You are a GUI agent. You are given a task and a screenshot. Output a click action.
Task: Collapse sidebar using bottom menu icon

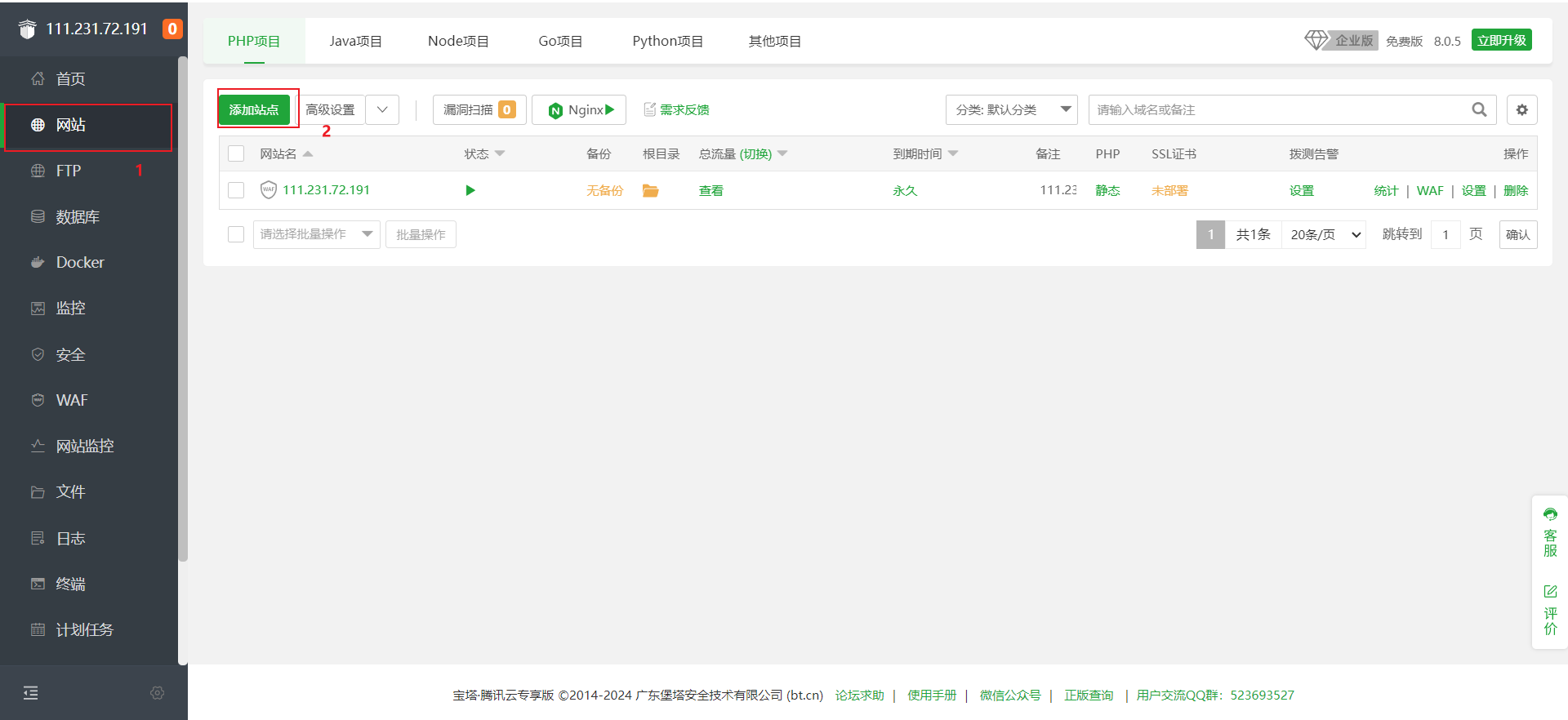(x=31, y=692)
